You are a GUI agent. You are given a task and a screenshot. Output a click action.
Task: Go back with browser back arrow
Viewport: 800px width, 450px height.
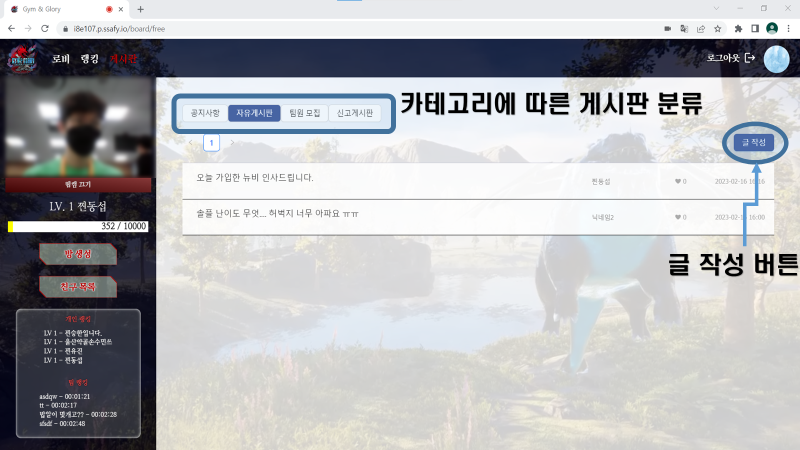point(11,29)
